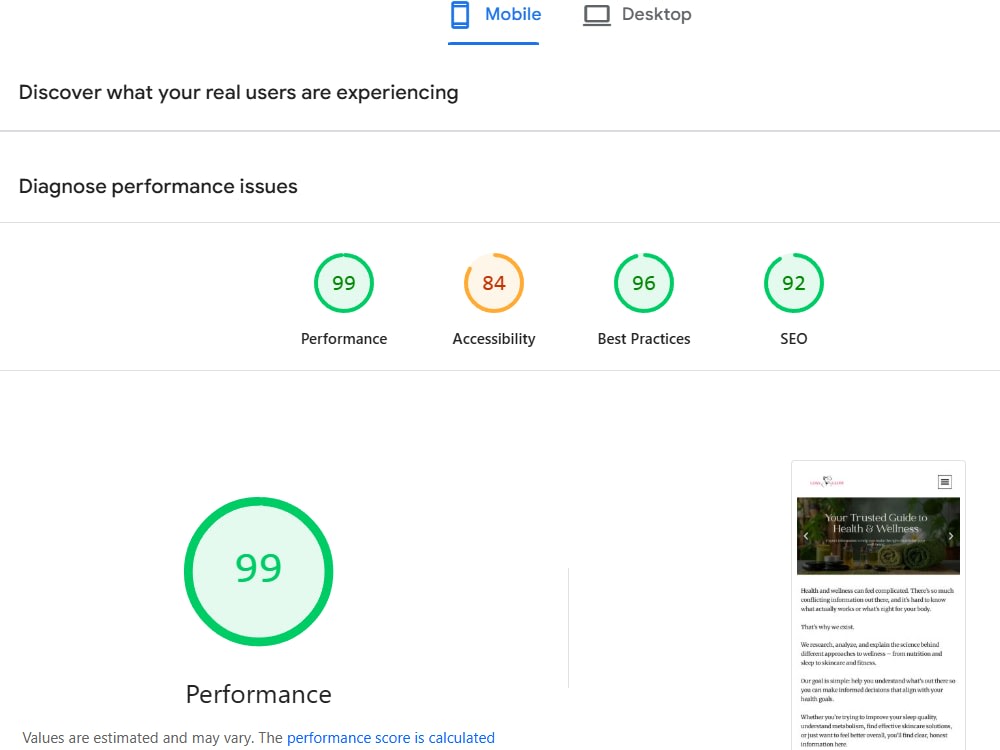Click the small Performance label under the gauges

344,339
